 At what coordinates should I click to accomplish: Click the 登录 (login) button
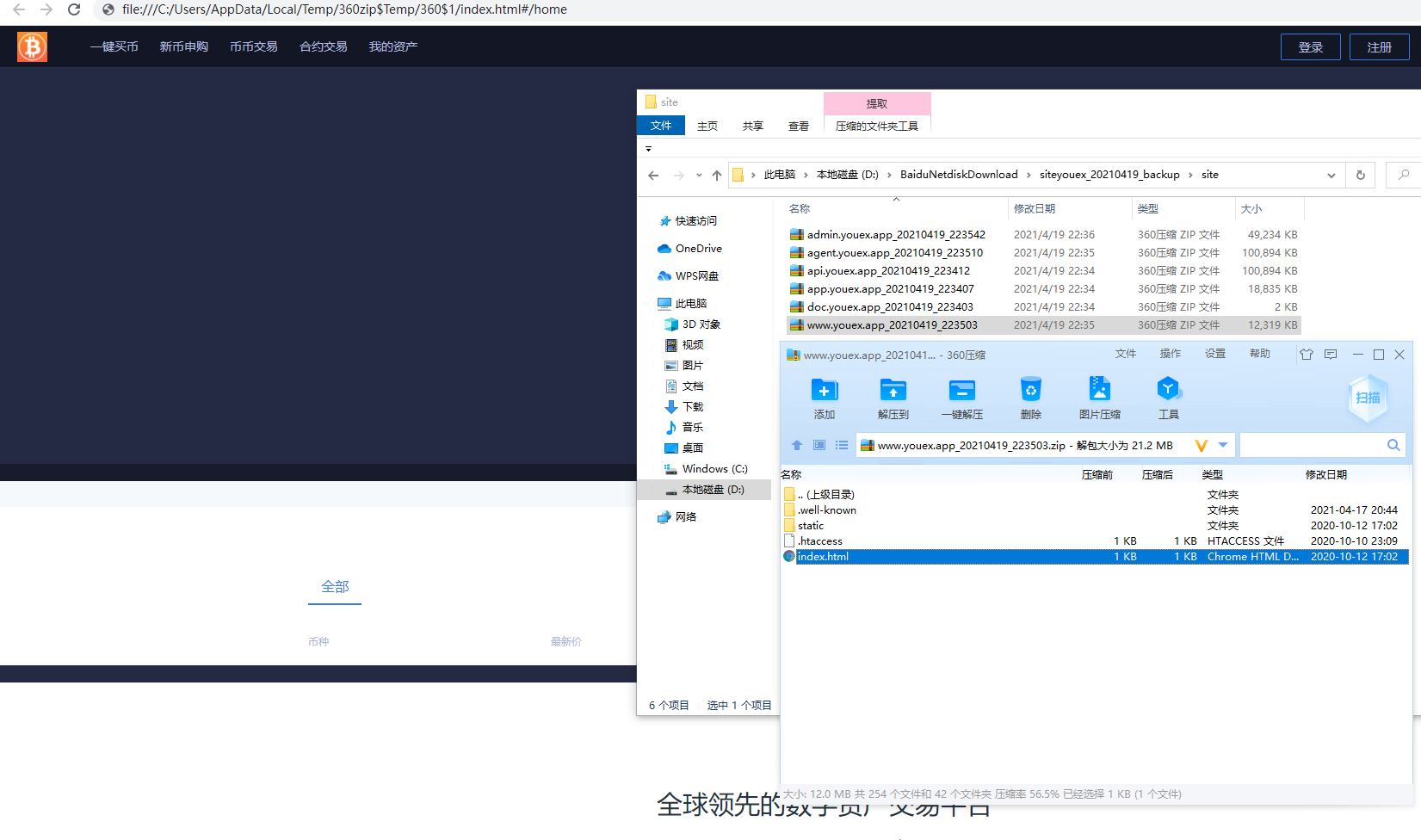point(1311,47)
